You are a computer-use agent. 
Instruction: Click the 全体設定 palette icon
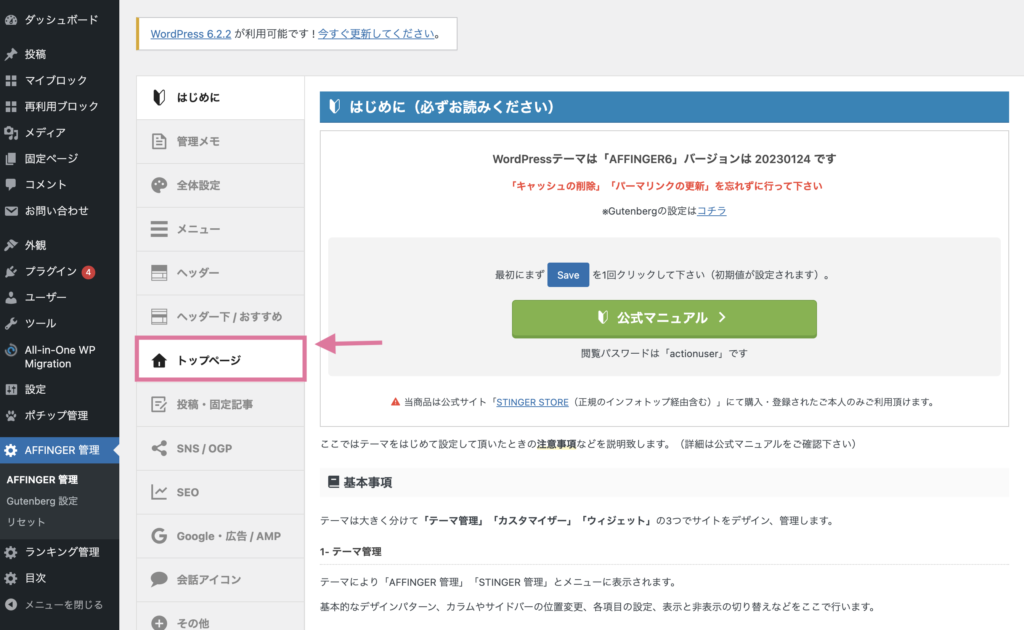click(x=159, y=185)
